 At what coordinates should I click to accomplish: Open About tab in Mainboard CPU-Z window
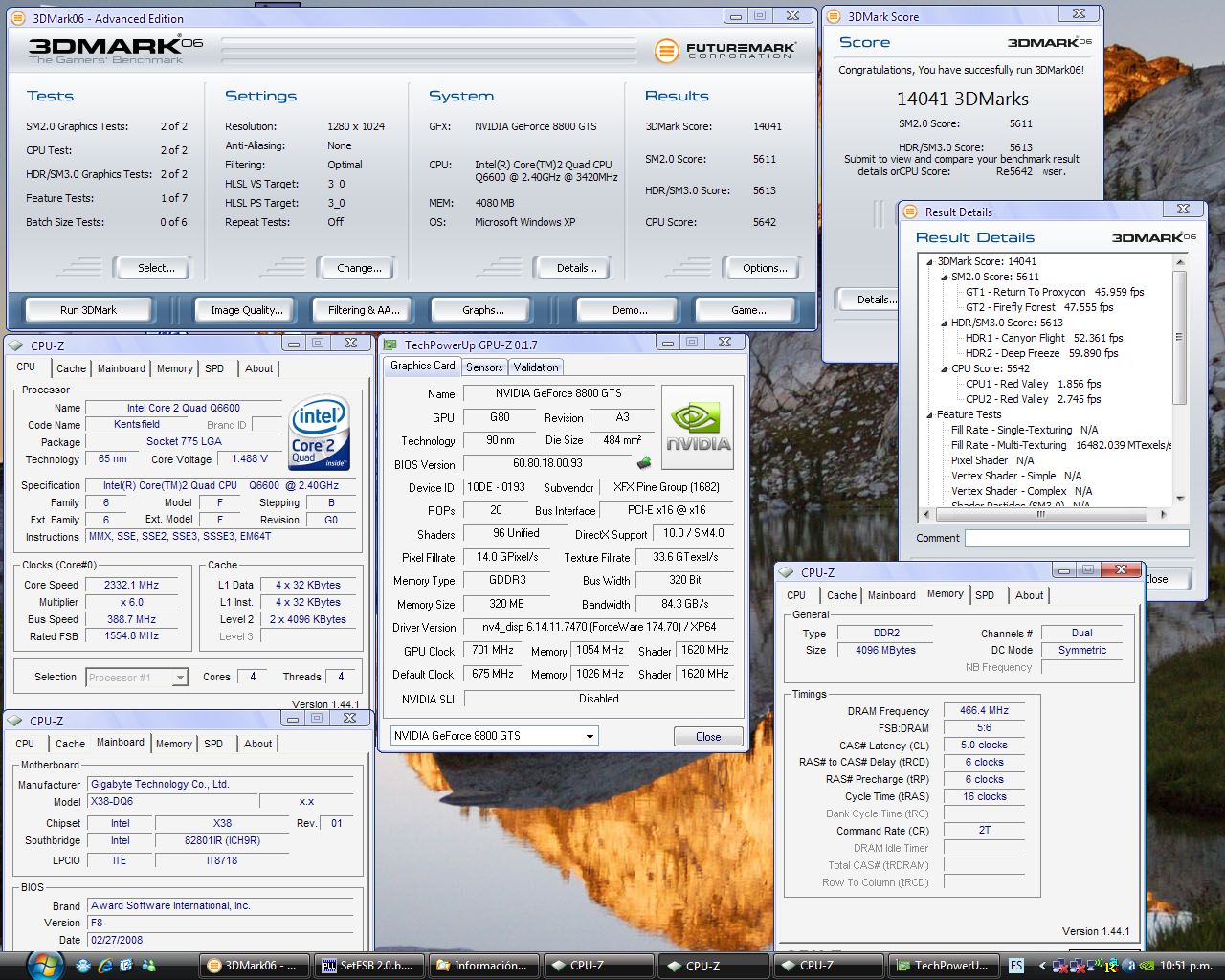[x=257, y=744]
